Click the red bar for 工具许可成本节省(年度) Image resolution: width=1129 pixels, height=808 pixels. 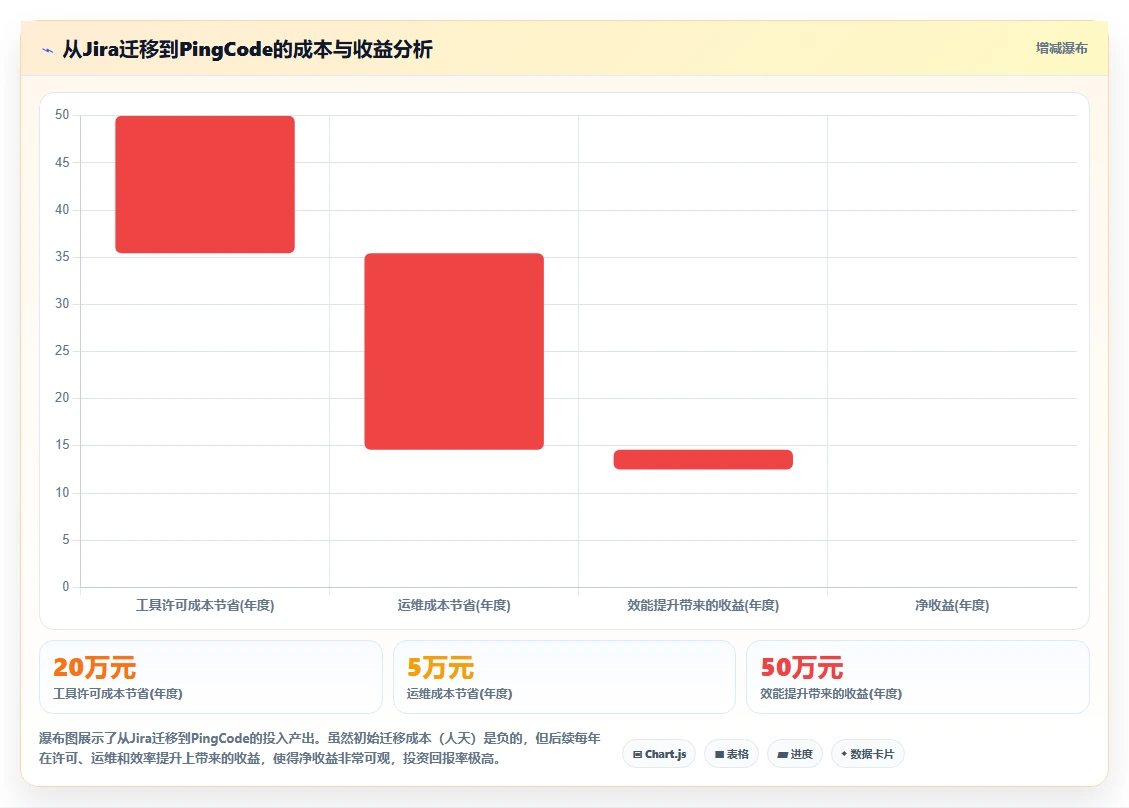(205, 184)
